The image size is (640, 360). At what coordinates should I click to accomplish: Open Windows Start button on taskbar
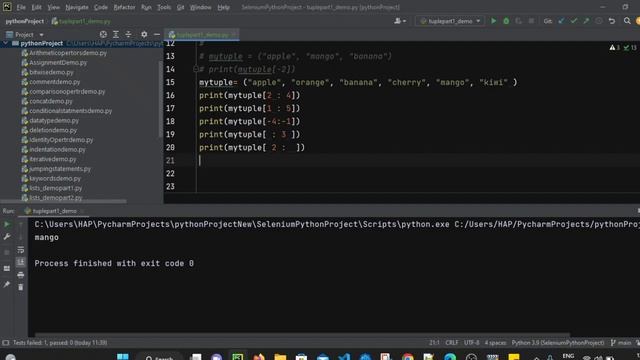pos(122,357)
